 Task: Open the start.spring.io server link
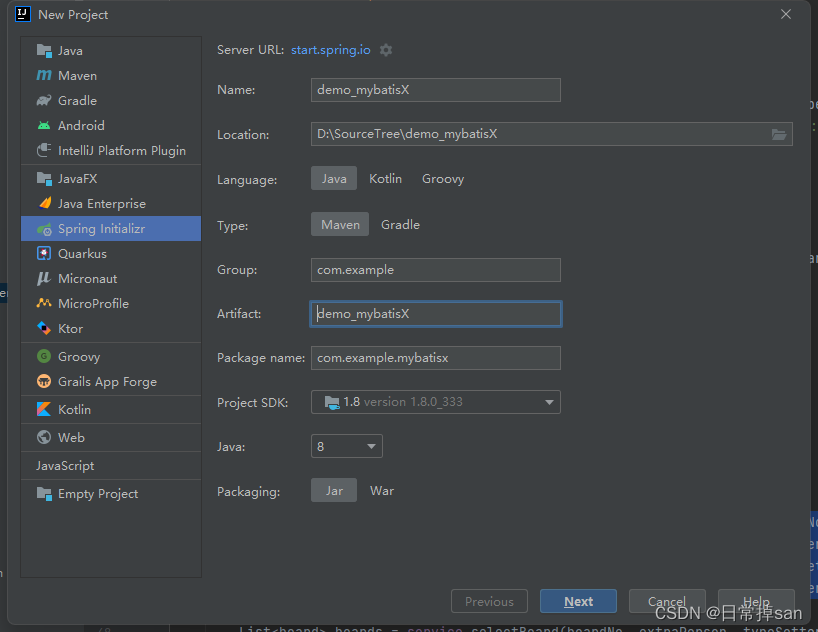point(331,50)
